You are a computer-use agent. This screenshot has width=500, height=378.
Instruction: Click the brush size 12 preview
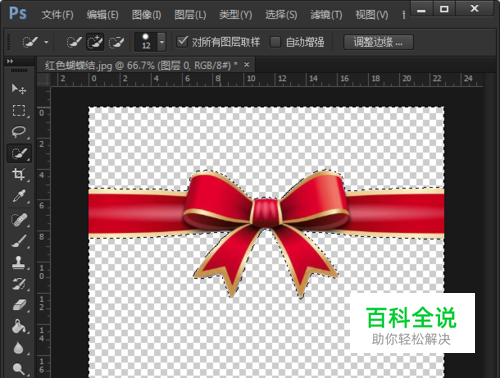point(146,42)
